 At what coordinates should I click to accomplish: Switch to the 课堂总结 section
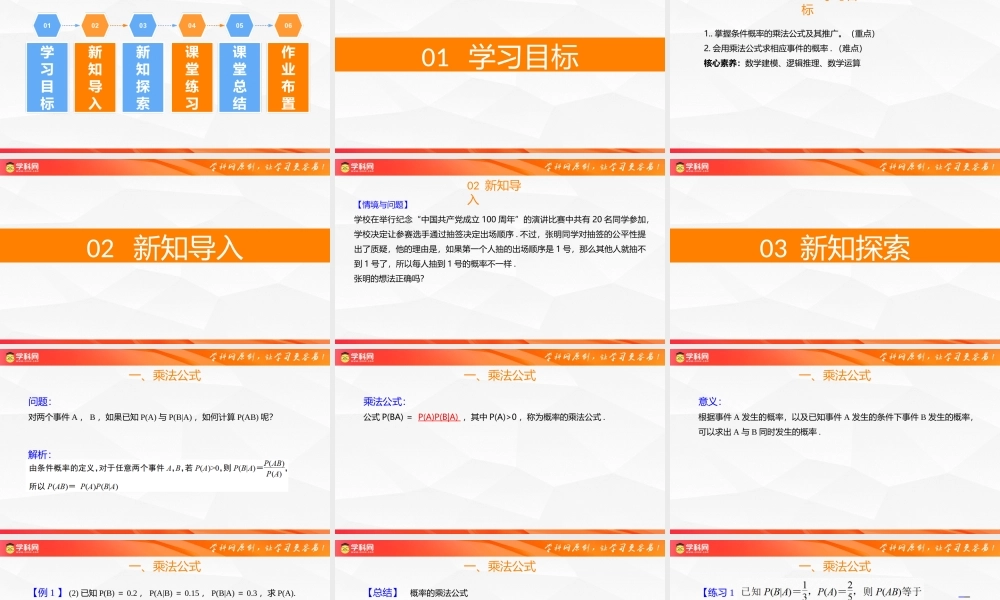pyautogui.click(x=238, y=78)
